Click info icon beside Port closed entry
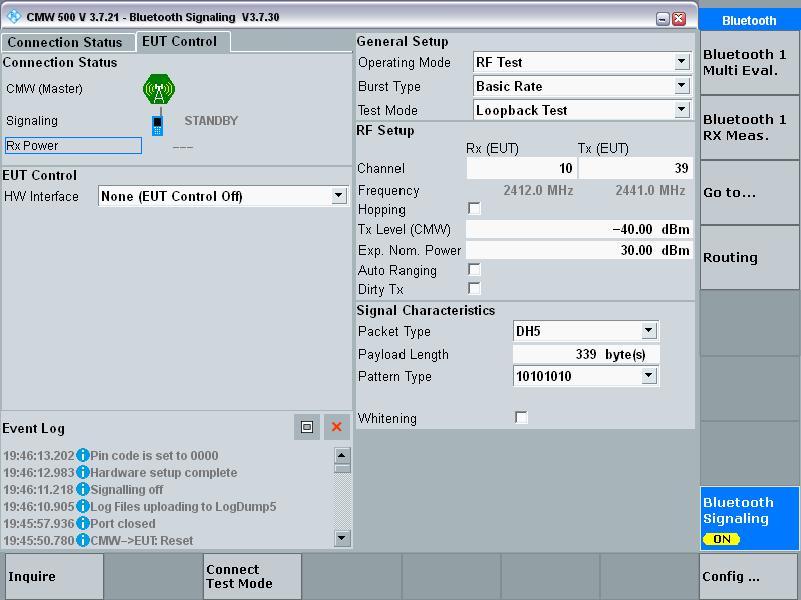This screenshot has width=801, height=600. pos(83,523)
